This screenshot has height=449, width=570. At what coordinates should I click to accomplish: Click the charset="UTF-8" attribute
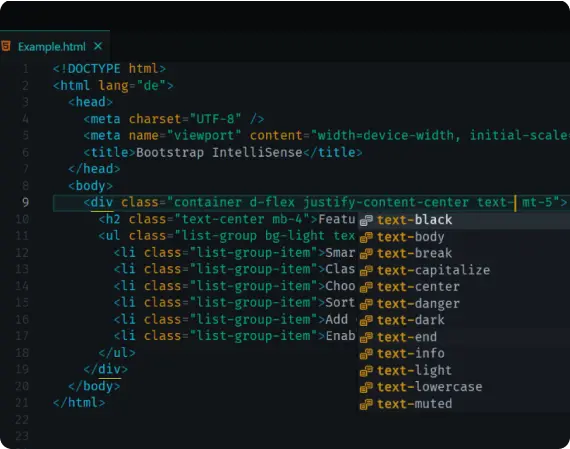pos(185,119)
